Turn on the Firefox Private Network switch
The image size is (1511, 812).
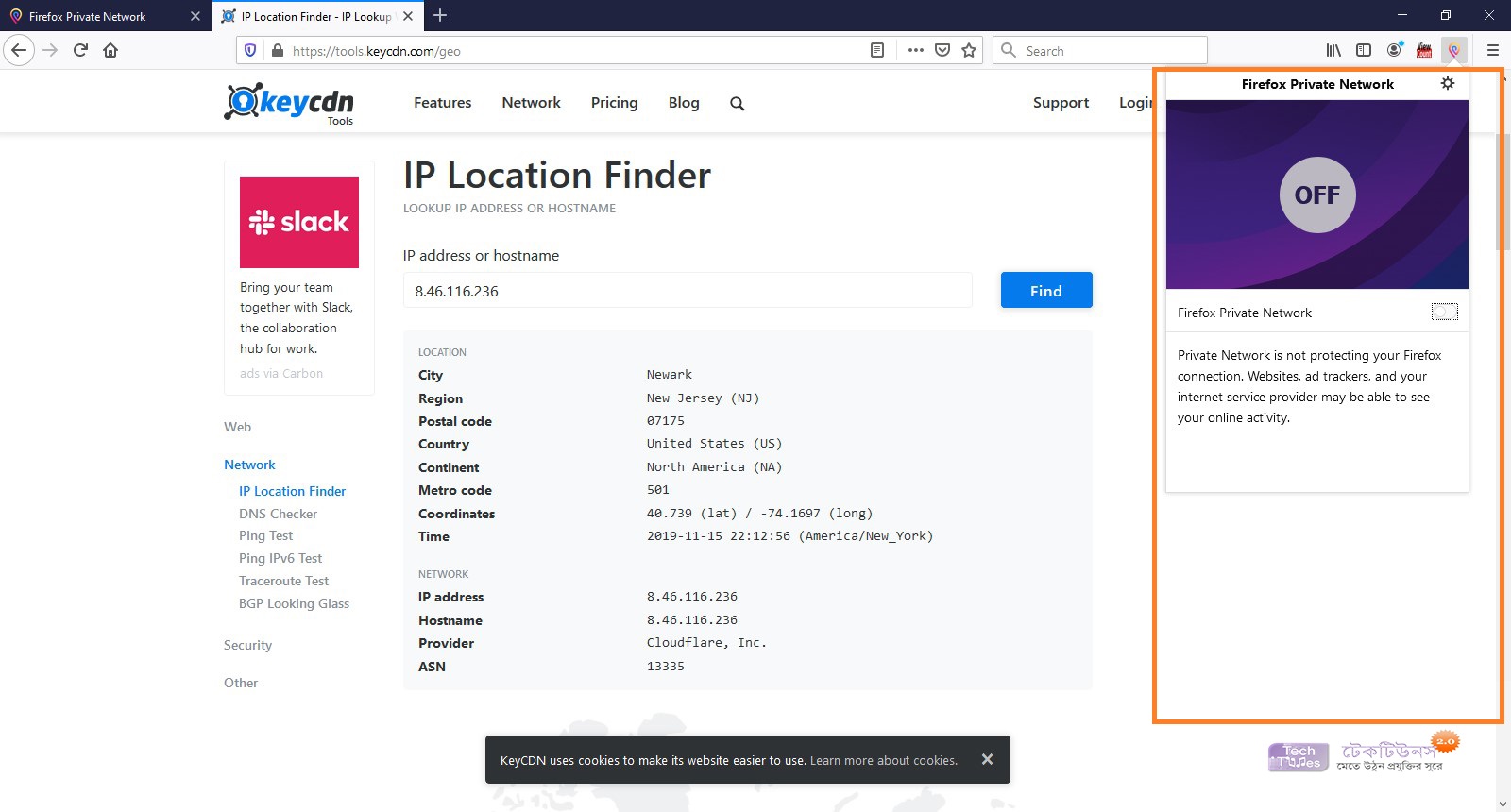[x=1445, y=312]
